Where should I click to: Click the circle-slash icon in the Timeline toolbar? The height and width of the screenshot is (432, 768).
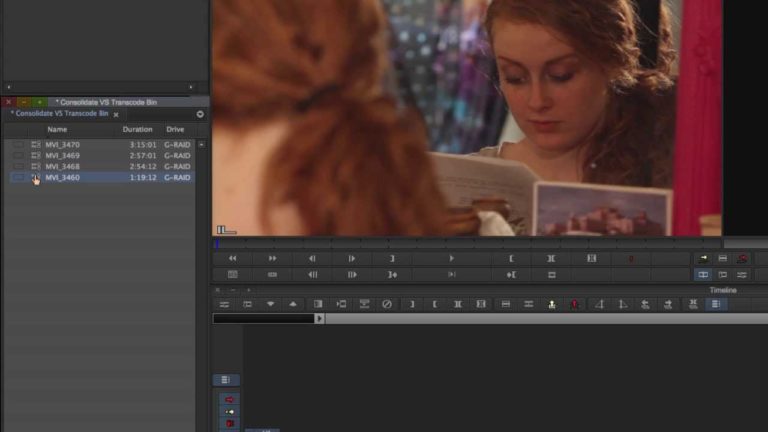387,305
